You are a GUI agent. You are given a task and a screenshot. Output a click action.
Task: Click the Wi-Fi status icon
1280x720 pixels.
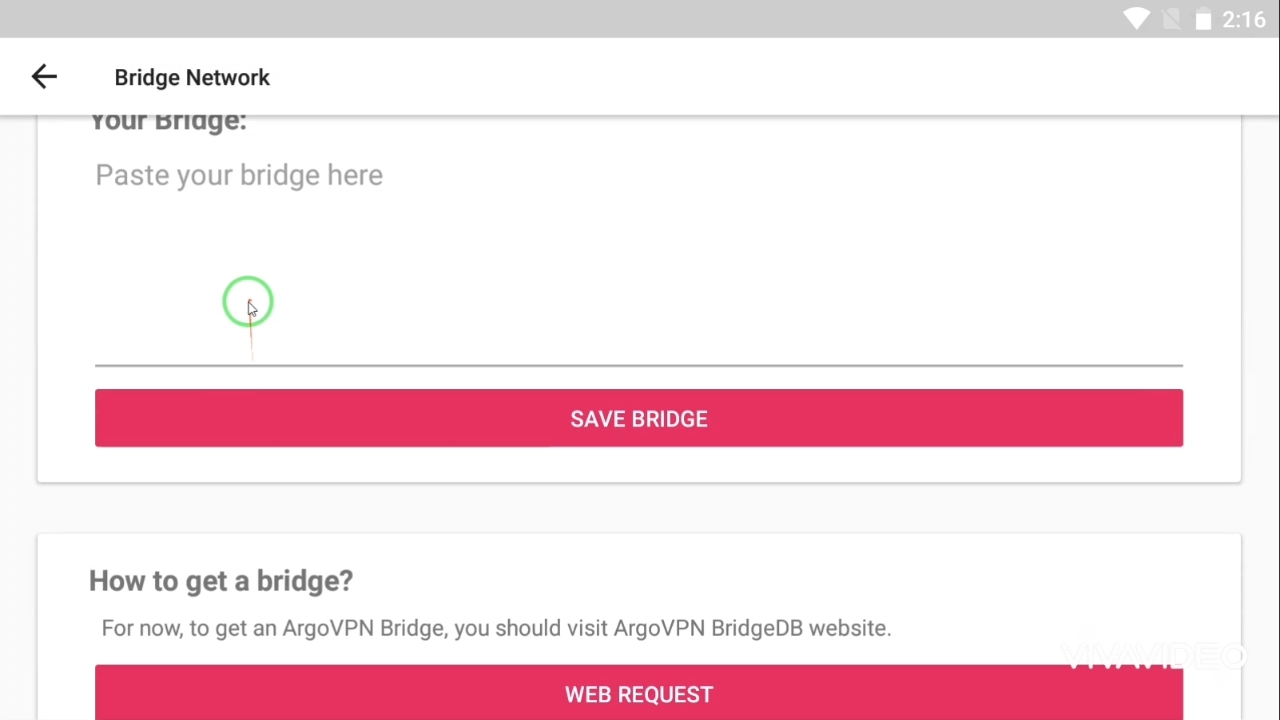click(1136, 19)
